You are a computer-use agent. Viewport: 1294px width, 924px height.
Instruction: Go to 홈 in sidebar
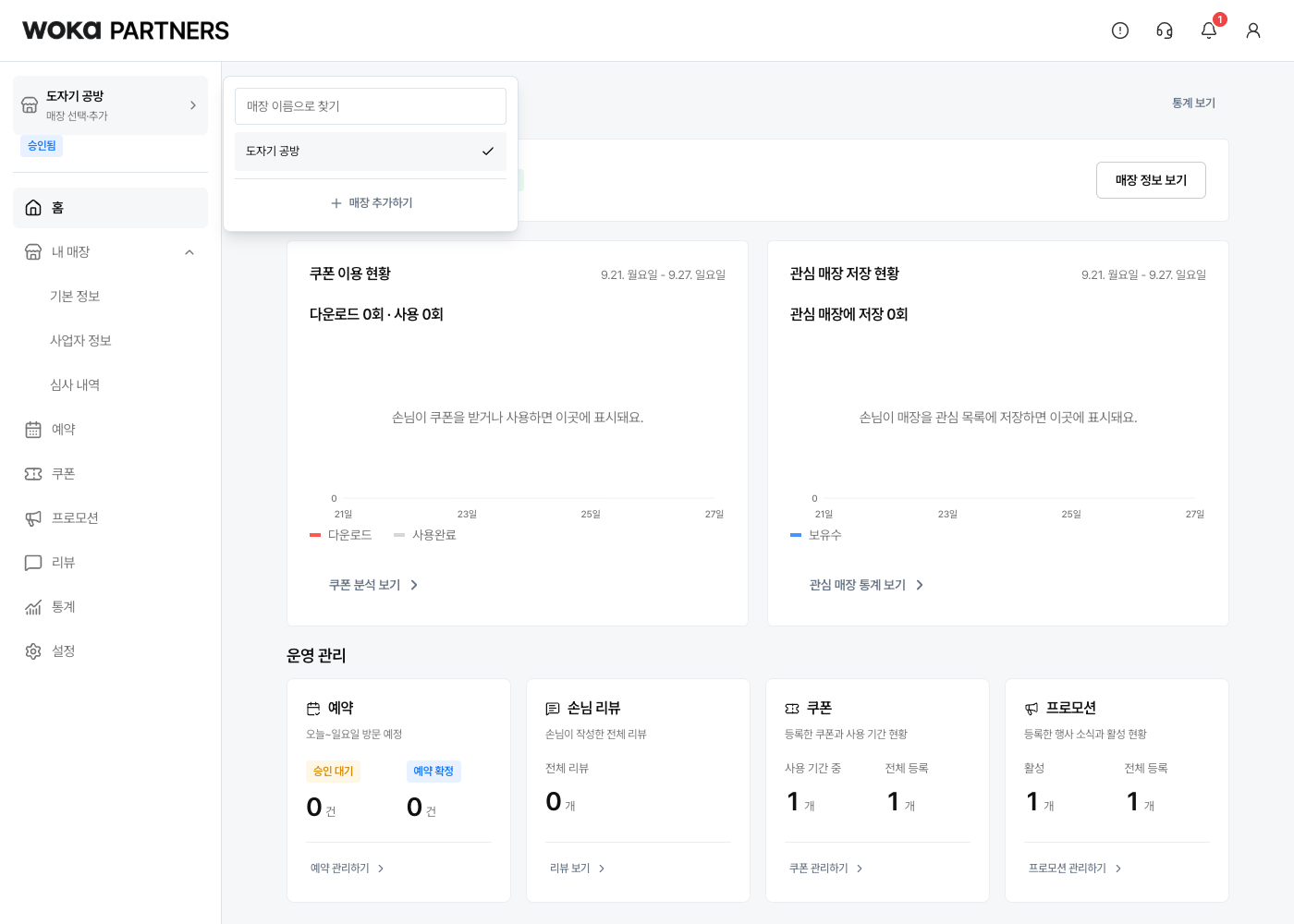(110, 208)
